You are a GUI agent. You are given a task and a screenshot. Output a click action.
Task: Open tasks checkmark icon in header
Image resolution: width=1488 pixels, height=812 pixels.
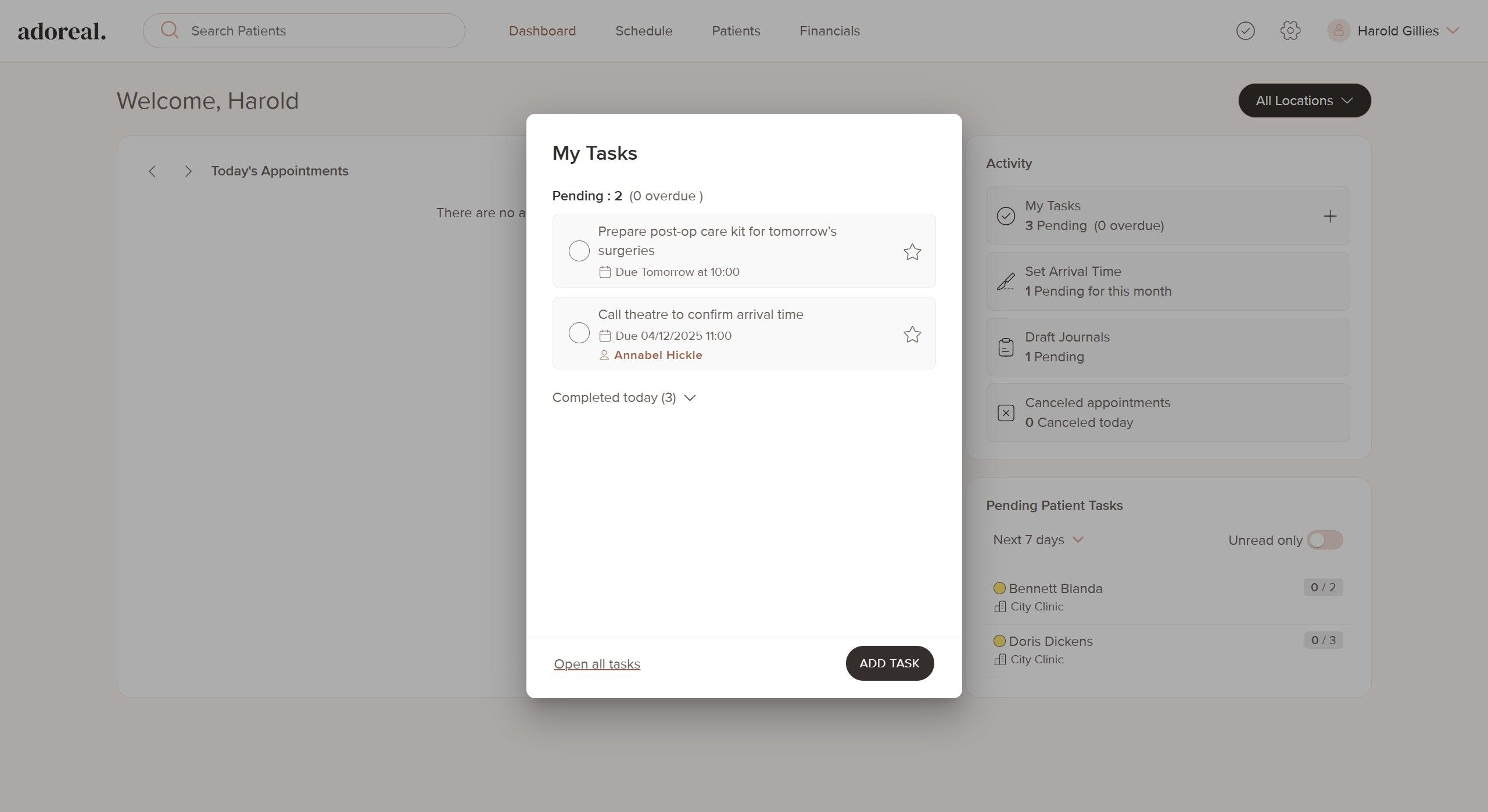coord(1245,31)
